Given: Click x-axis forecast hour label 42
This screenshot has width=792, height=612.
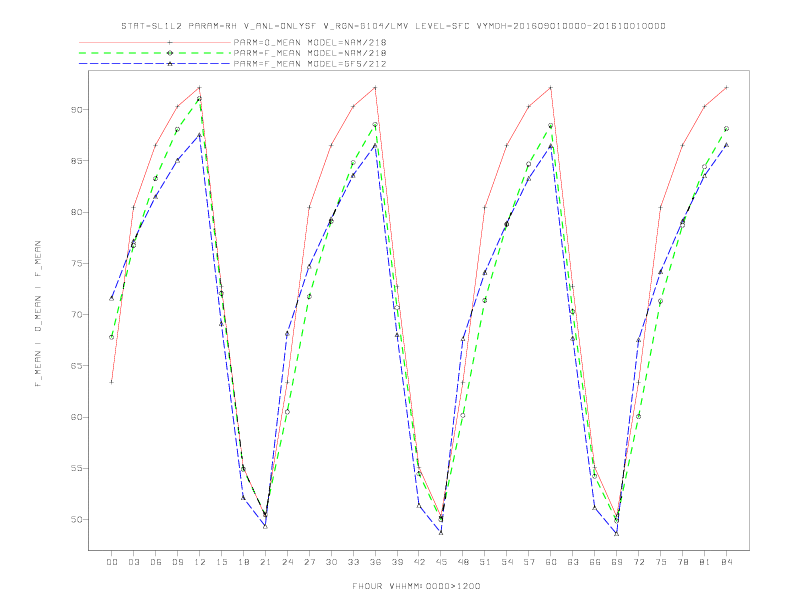Looking at the screenshot, I should (x=419, y=562).
